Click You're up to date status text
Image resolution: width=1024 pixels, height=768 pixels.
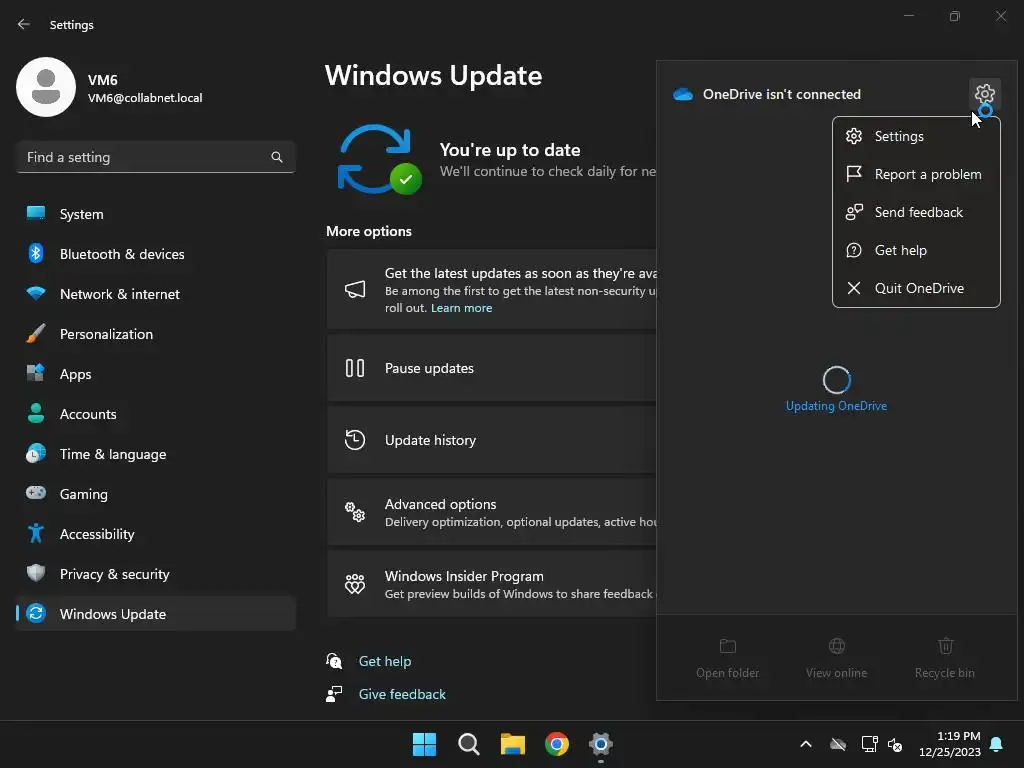[510, 150]
